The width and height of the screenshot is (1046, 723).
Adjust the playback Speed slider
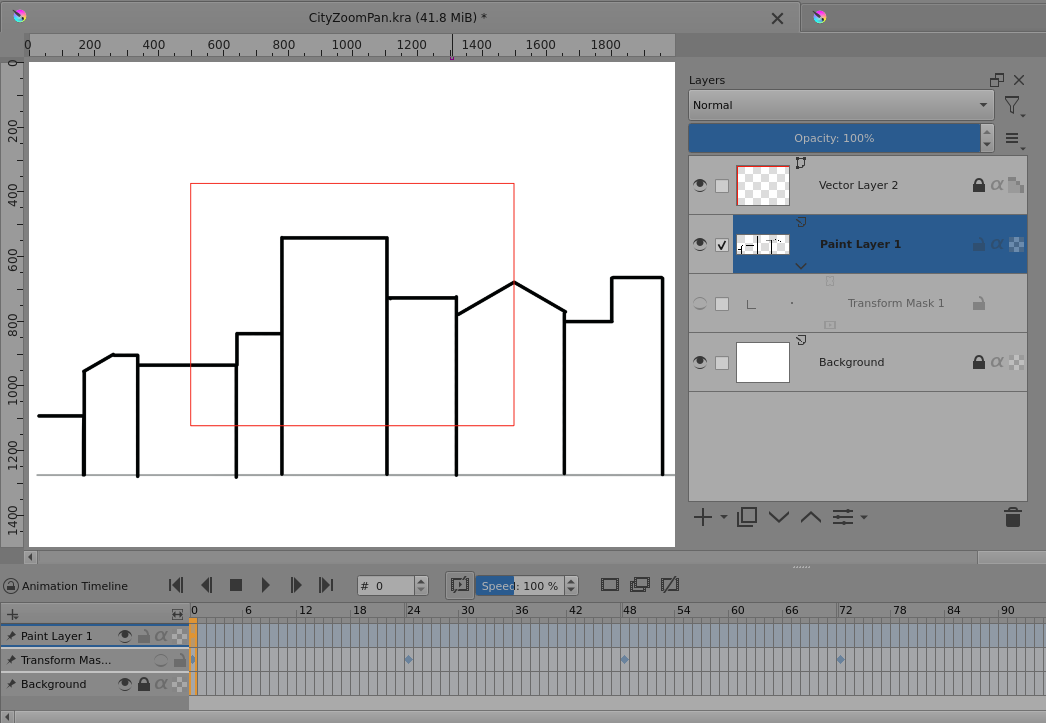pyautogui.click(x=520, y=586)
